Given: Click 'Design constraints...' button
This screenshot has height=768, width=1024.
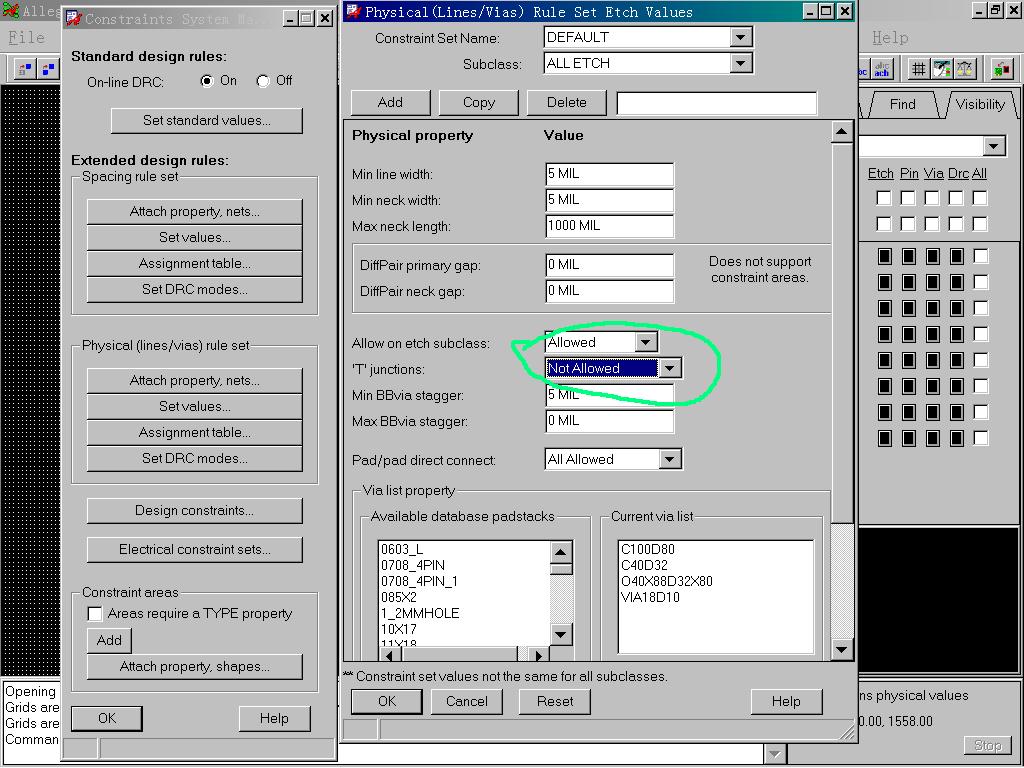Looking at the screenshot, I should point(195,511).
